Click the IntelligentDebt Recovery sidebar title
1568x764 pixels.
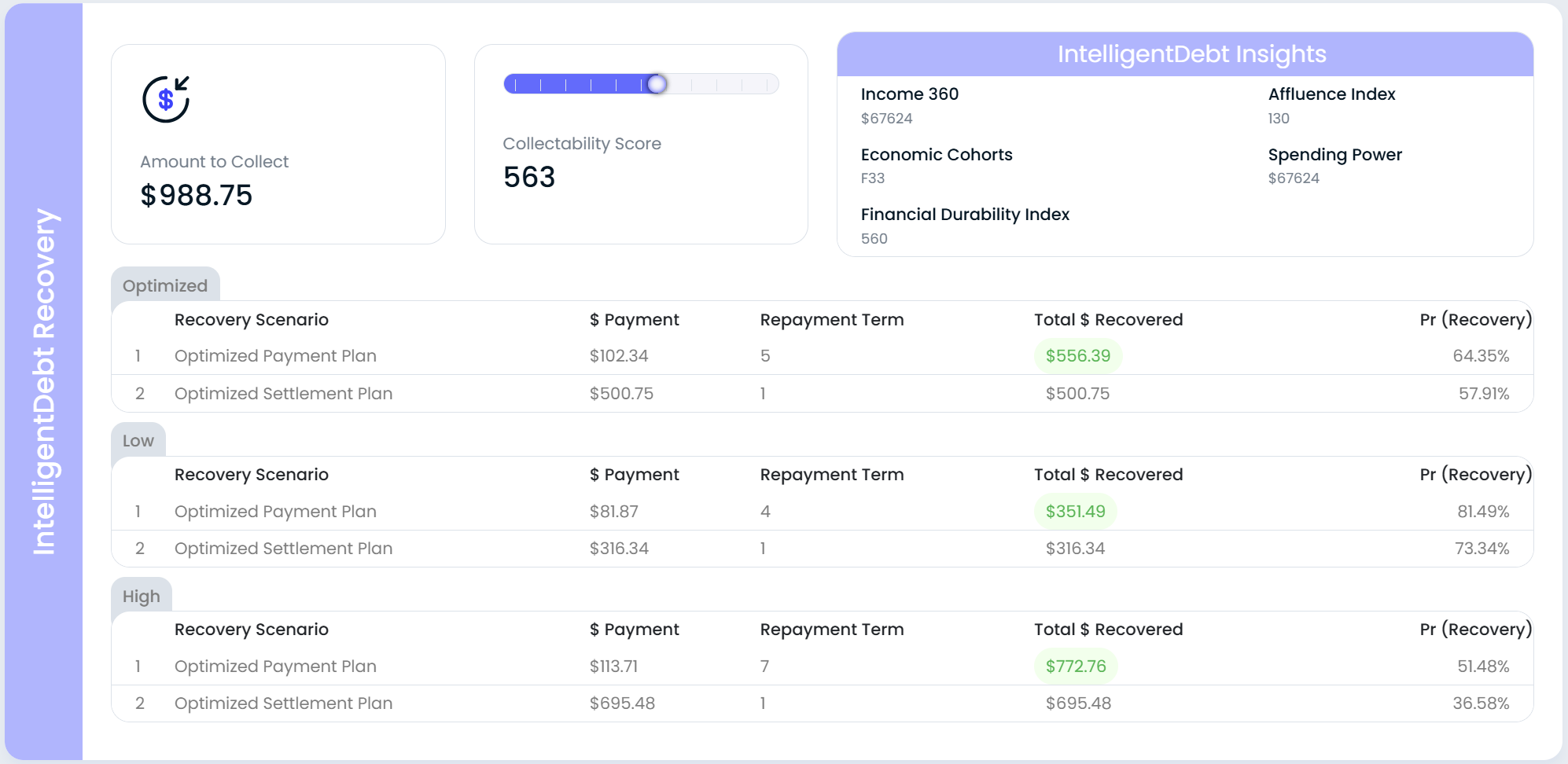(44, 382)
